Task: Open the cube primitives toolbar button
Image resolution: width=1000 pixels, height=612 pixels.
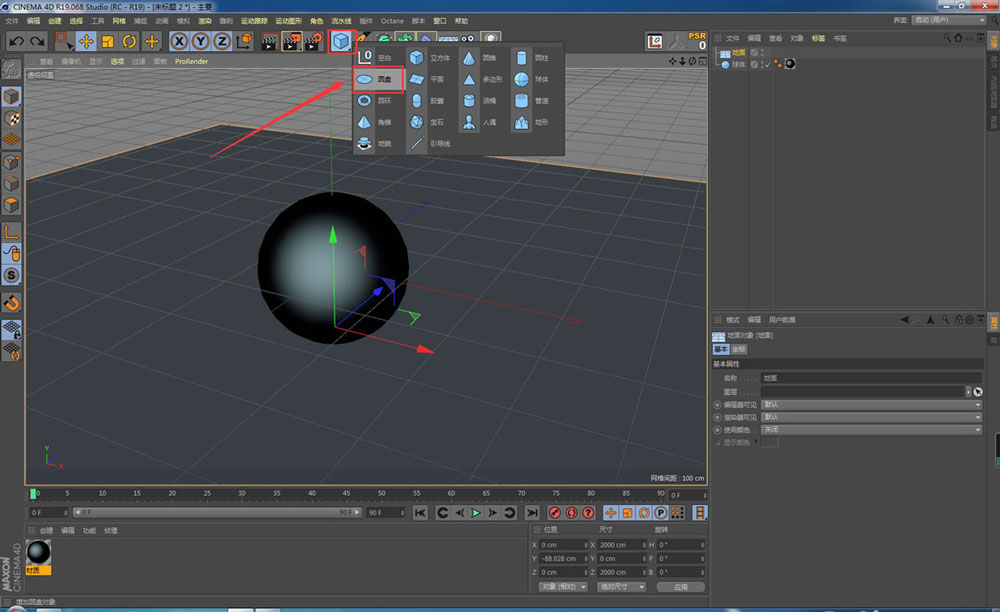Action: (342, 41)
